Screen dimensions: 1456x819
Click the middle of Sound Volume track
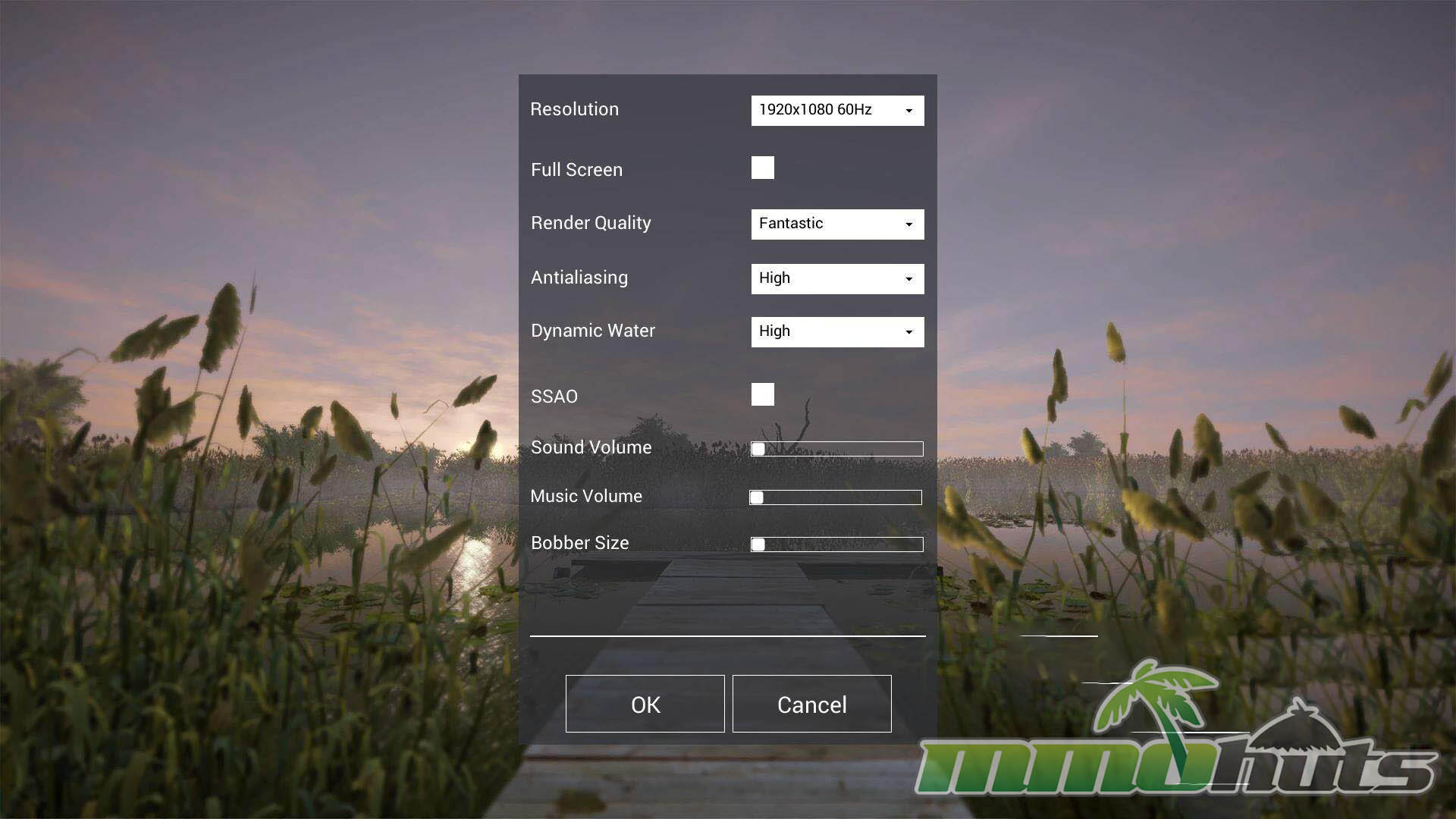point(837,449)
